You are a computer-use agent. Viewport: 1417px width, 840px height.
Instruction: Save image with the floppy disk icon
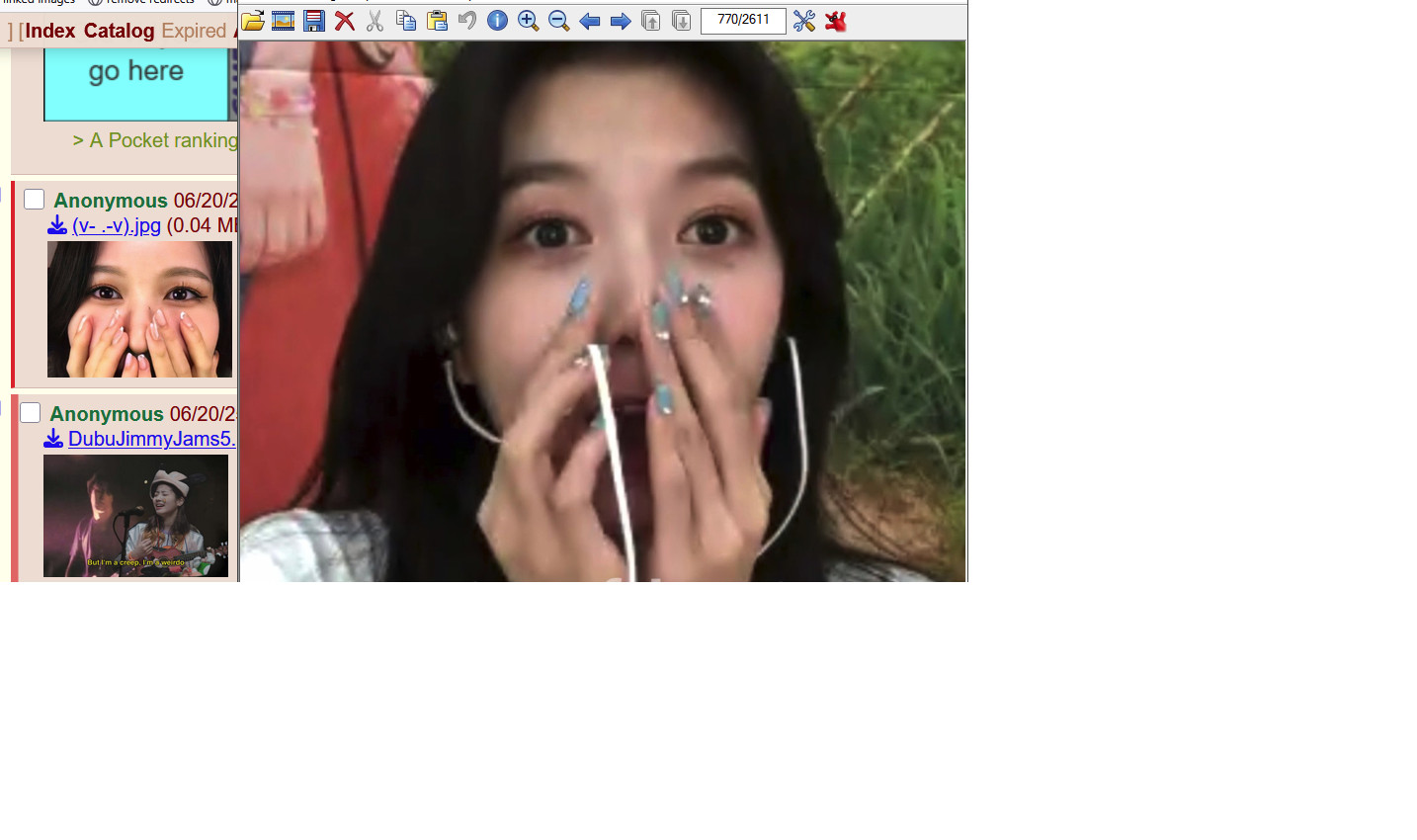[x=314, y=21]
